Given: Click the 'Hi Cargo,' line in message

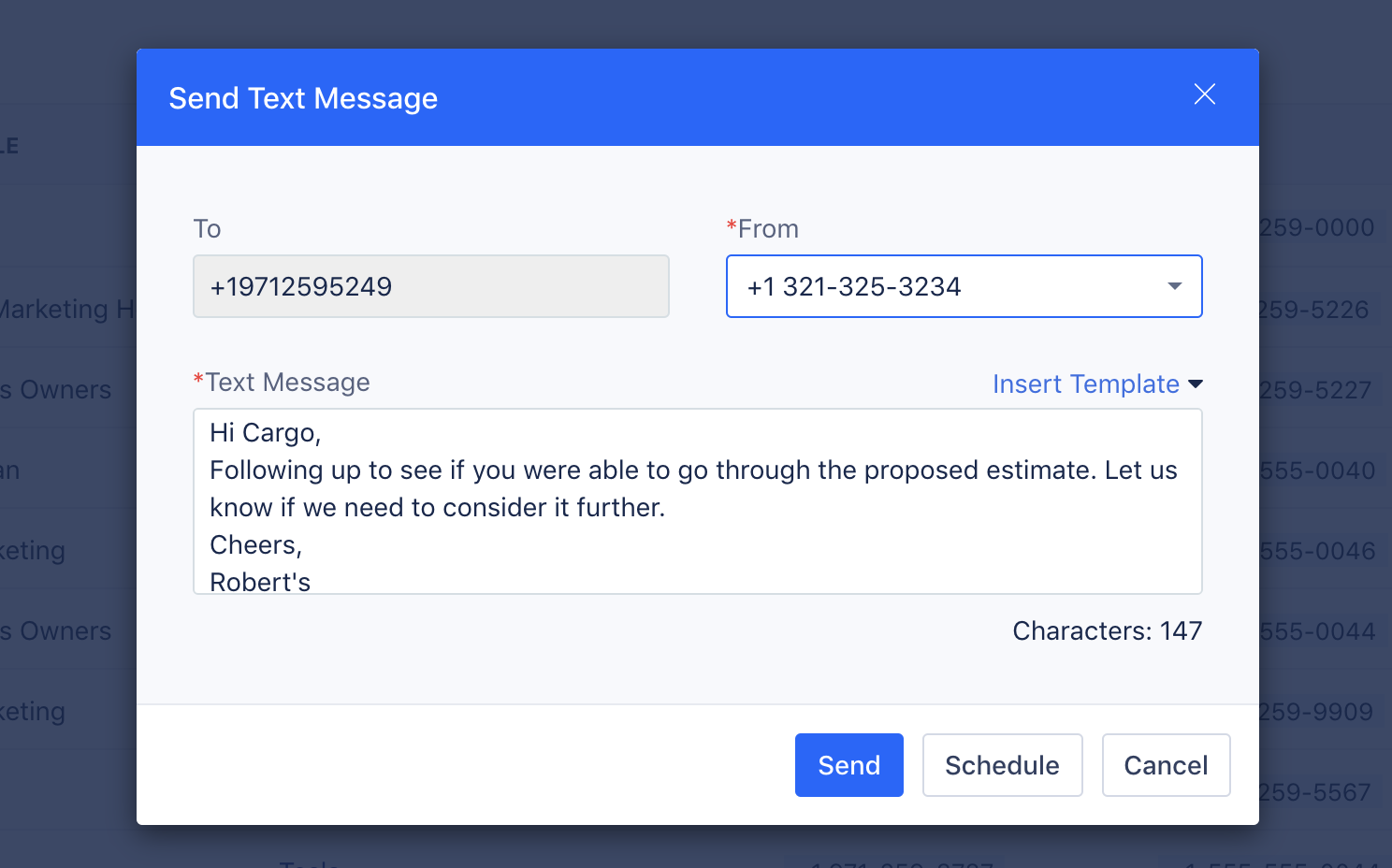Looking at the screenshot, I should (x=266, y=432).
